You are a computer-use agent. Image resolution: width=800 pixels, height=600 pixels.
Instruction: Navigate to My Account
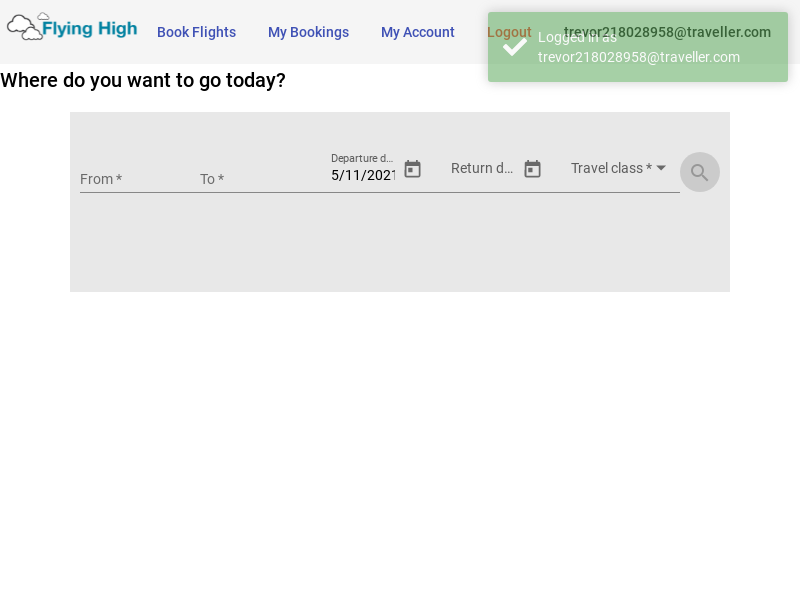(417, 32)
